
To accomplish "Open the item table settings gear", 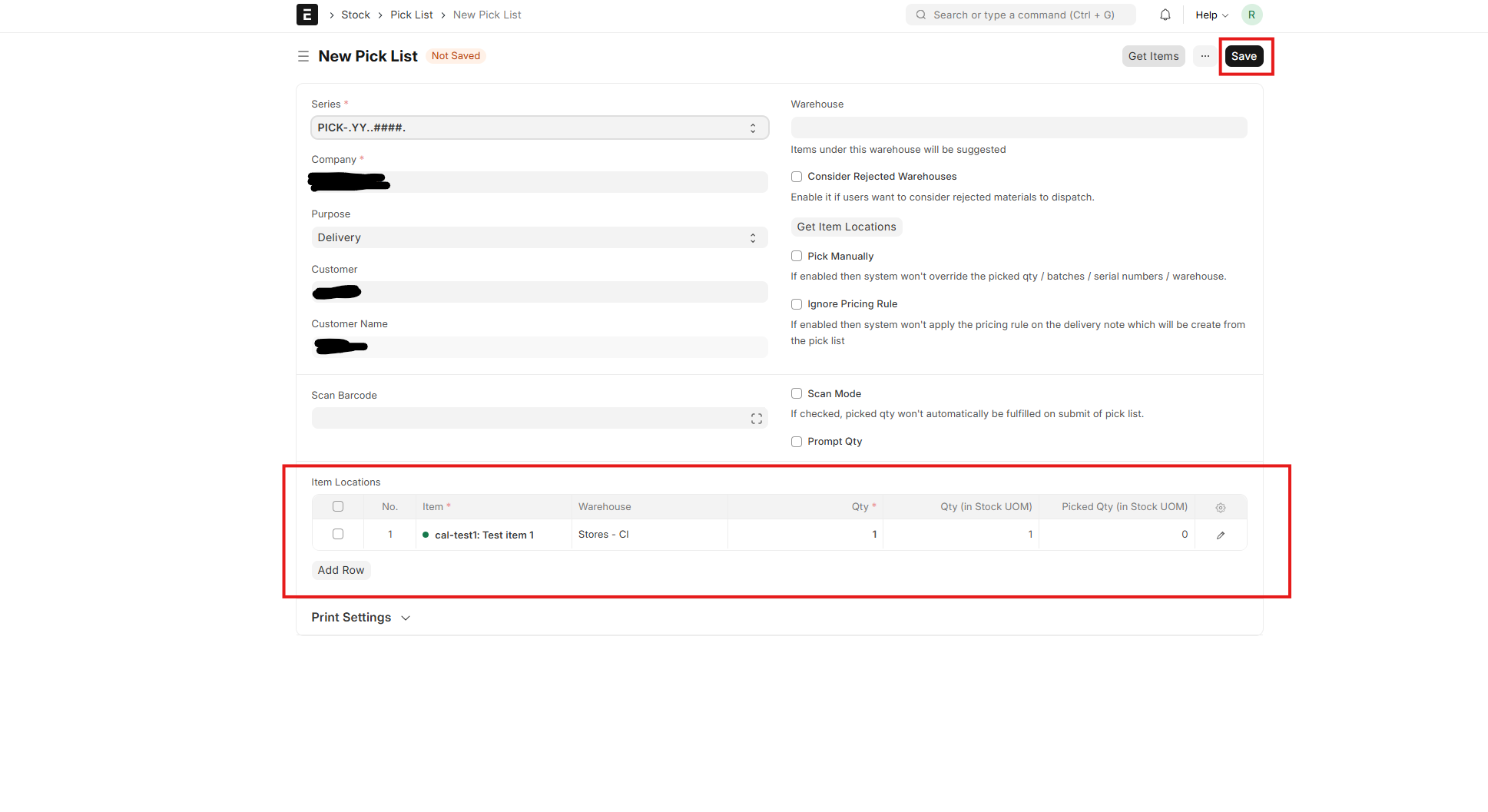I will [x=1220, y=507].
